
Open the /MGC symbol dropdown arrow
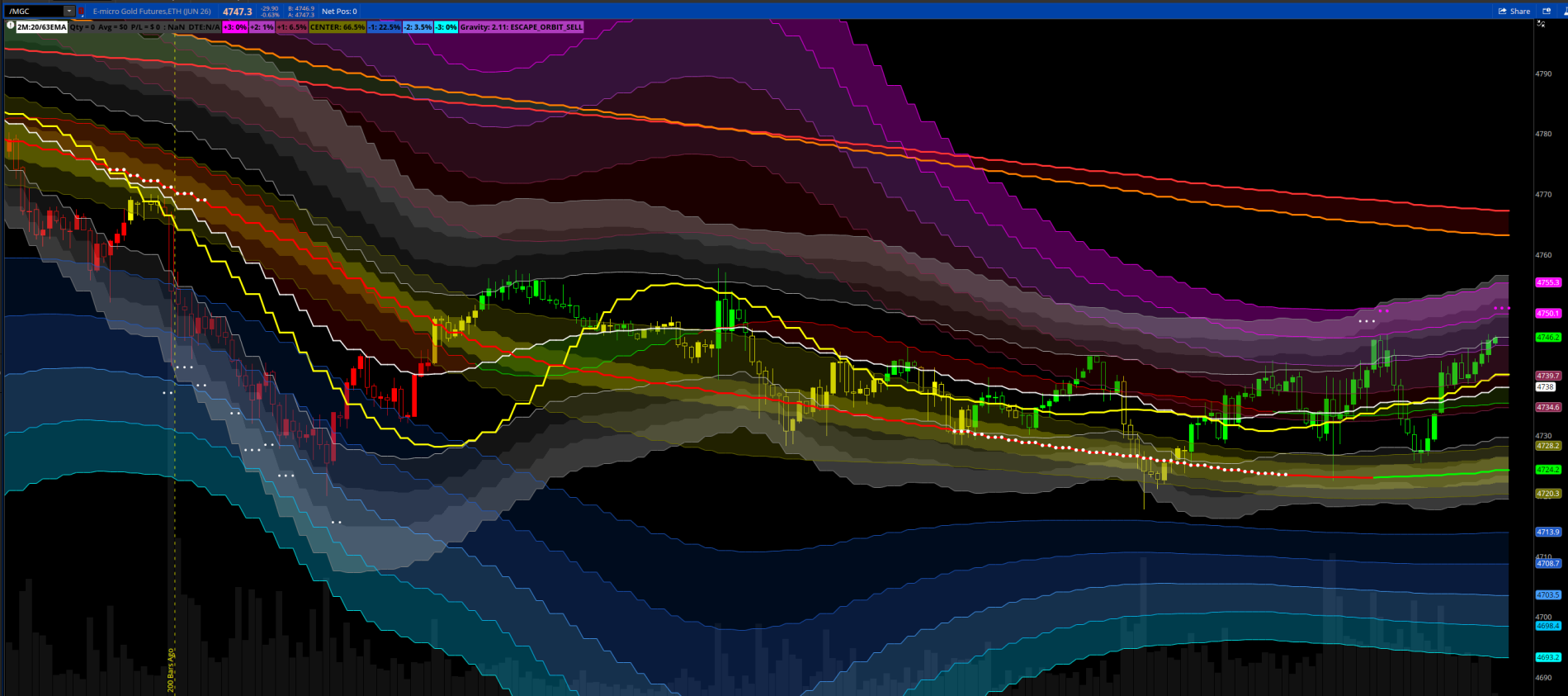69,12
